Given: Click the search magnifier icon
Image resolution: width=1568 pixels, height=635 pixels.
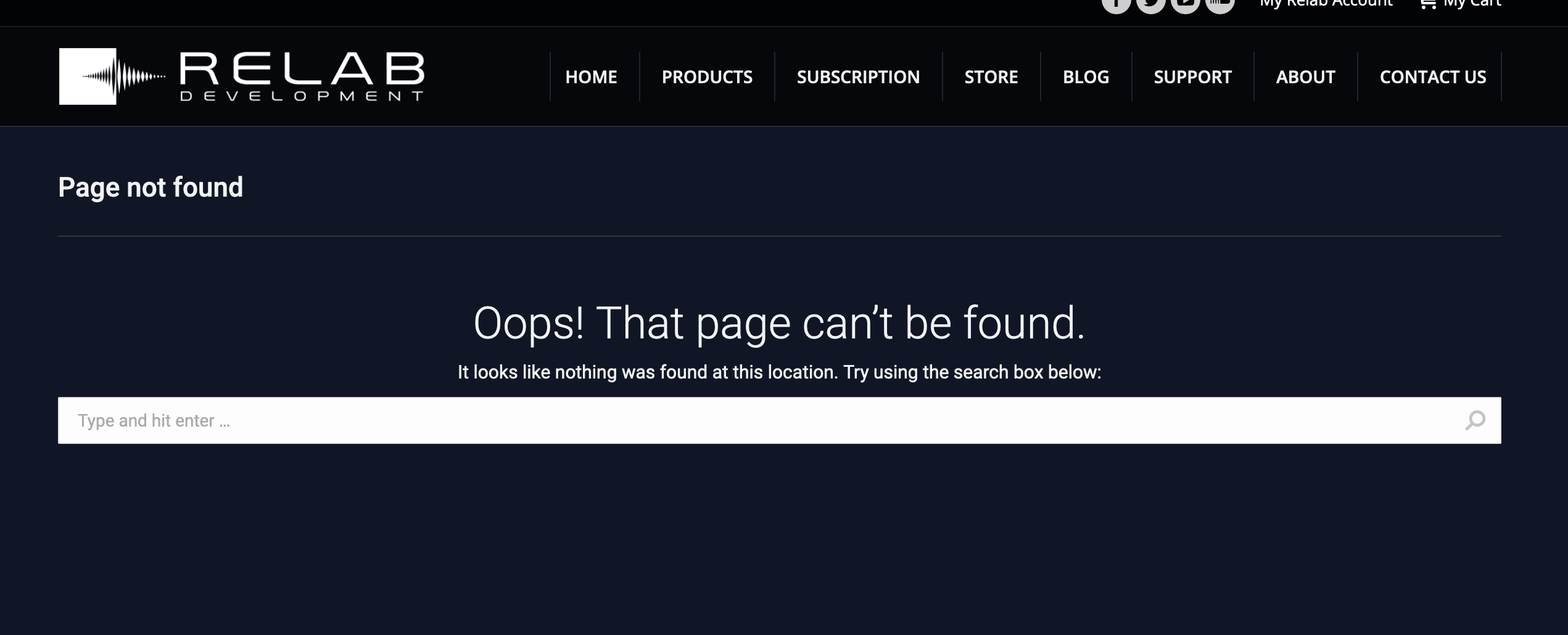Looking at the screenshot, I should pyautogui.click(x=1475, y=420).
